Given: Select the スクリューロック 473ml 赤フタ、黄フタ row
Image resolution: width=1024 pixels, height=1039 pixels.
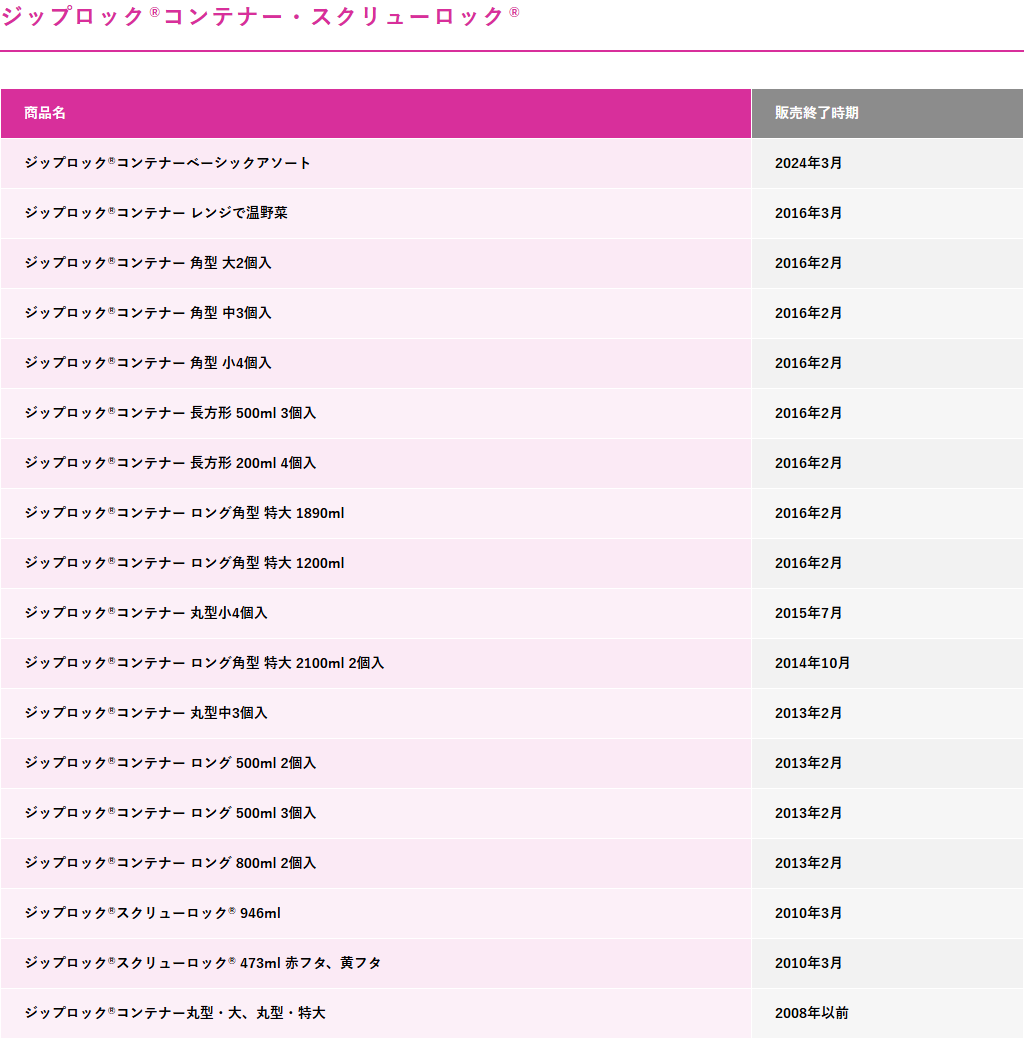Looking at the screenshot, I should click(512, 963).
